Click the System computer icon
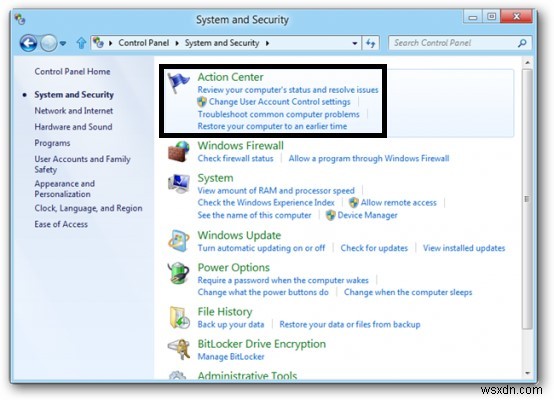Screen dimensions: 554x400 (x=178, y=183)
